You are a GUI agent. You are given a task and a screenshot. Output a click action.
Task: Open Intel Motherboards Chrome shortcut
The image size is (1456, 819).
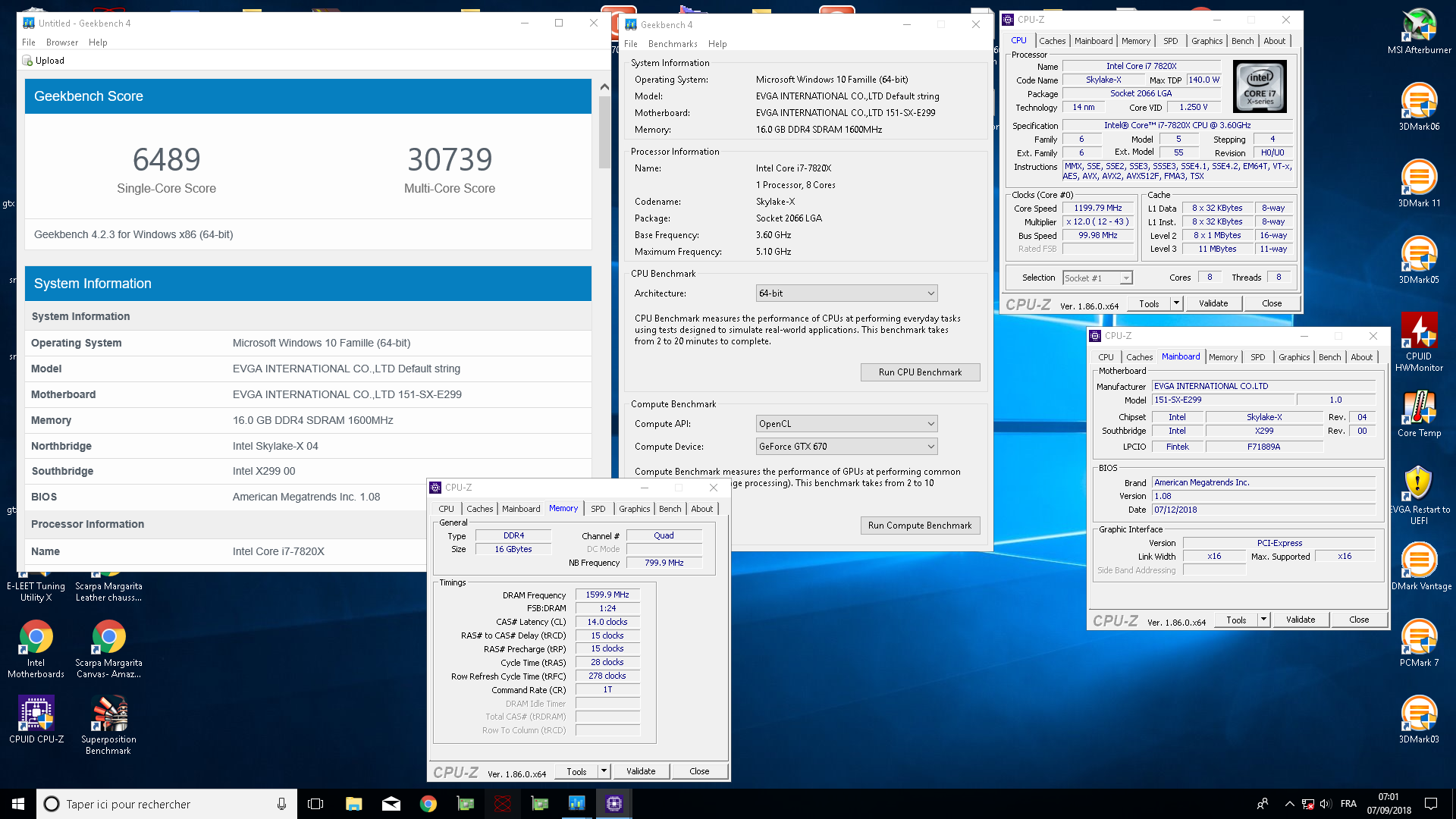[x=36, y=649]
